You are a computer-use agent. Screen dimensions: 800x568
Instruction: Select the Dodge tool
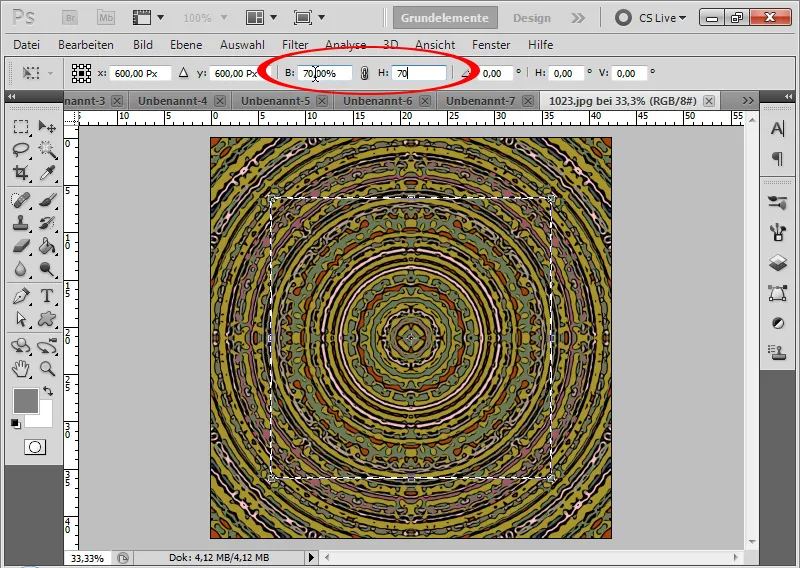(x=47, y=269)
